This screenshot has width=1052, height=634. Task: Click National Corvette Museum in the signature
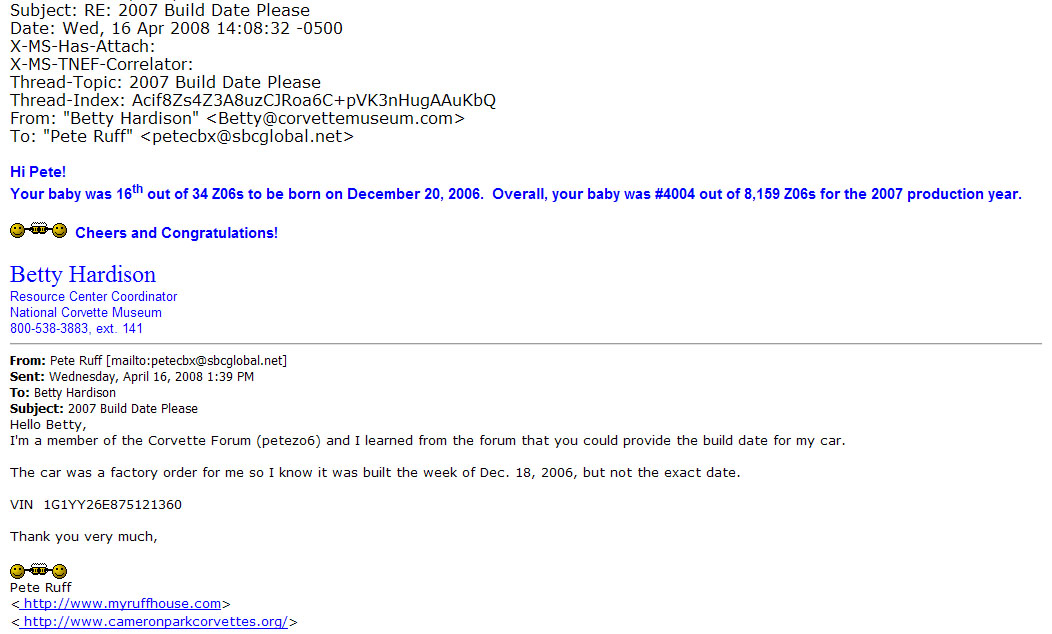point(86,313)
